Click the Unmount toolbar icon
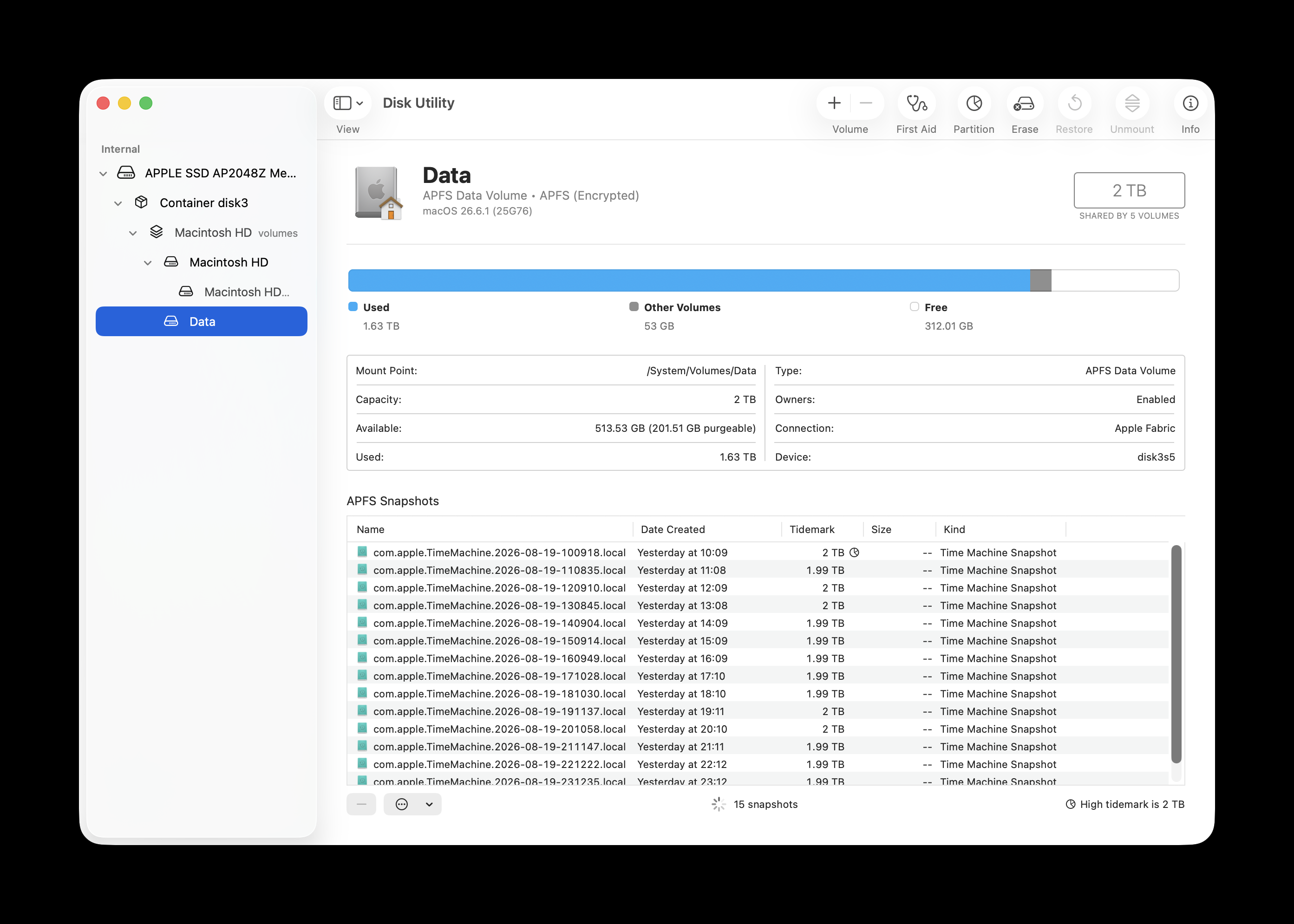Viewport: 1294px width, 924px height. (1132, 103)
